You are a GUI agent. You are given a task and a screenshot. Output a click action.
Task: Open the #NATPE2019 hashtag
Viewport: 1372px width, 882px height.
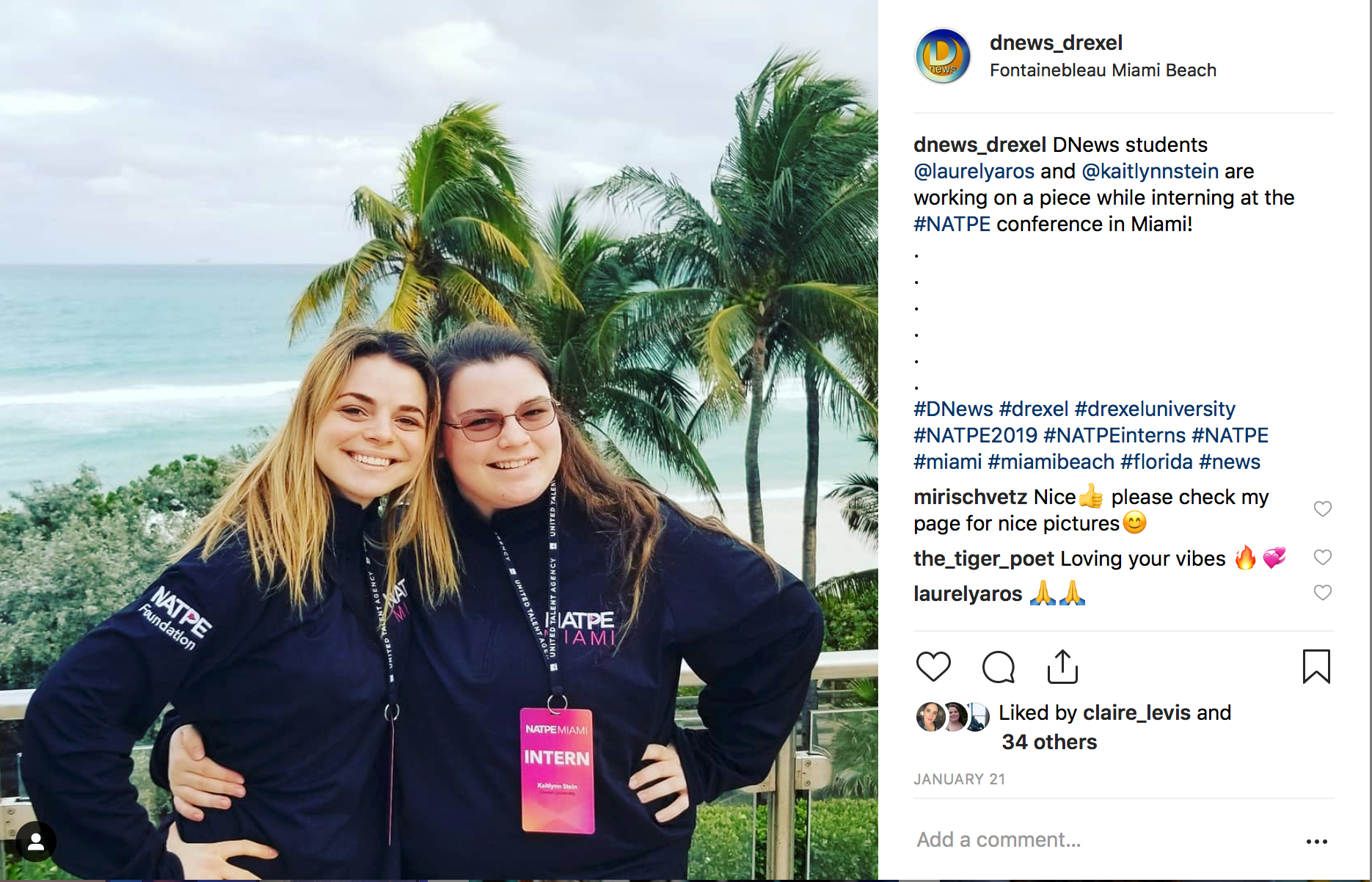point(975,436)
